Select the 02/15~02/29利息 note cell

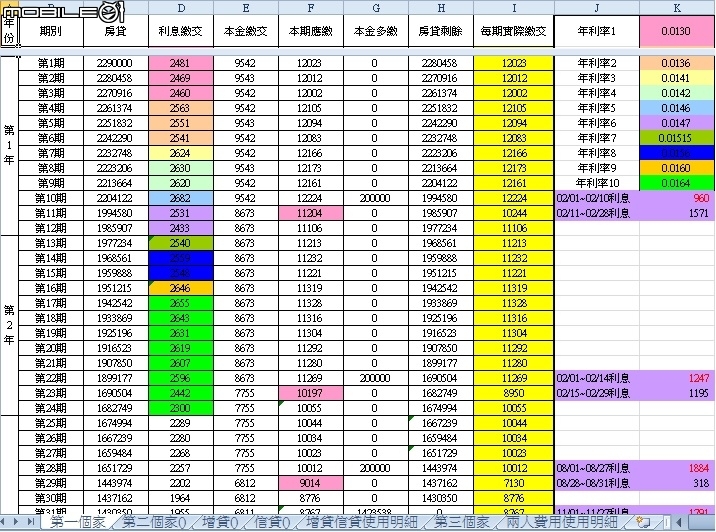(597, 393)
